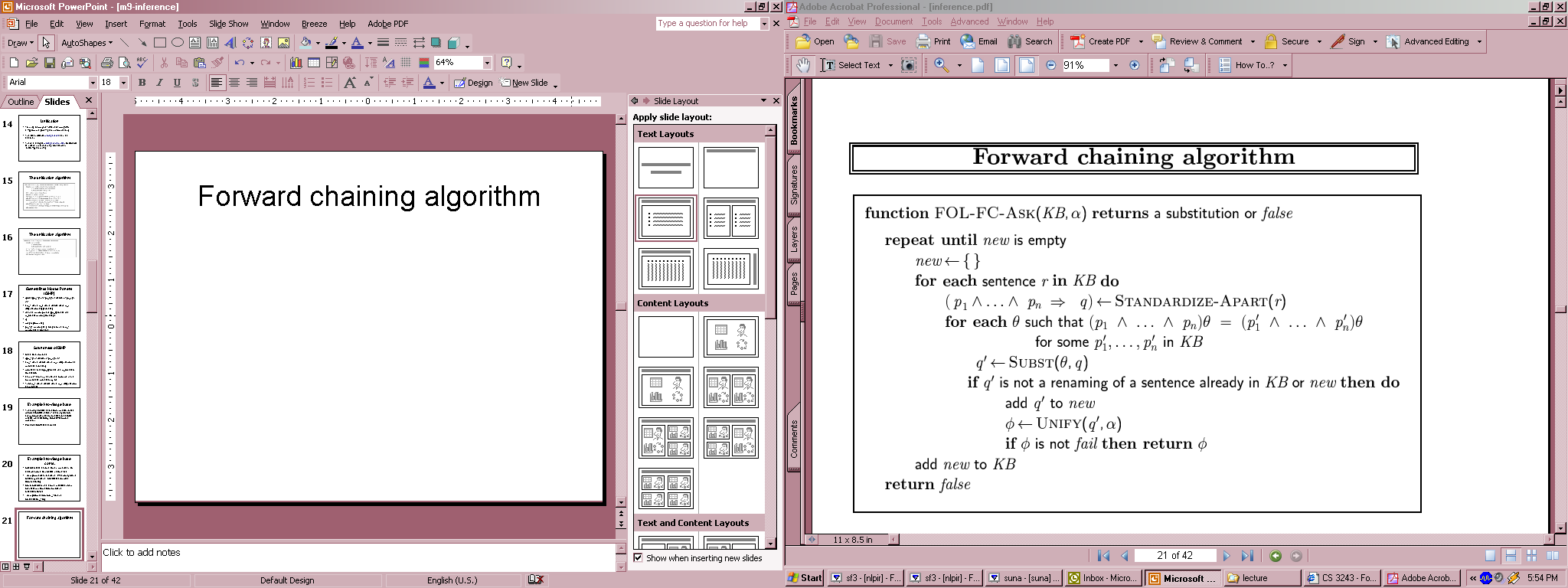Toggle Align Left paragraph alignment
1568x588 pixels.
pos(217,83)
